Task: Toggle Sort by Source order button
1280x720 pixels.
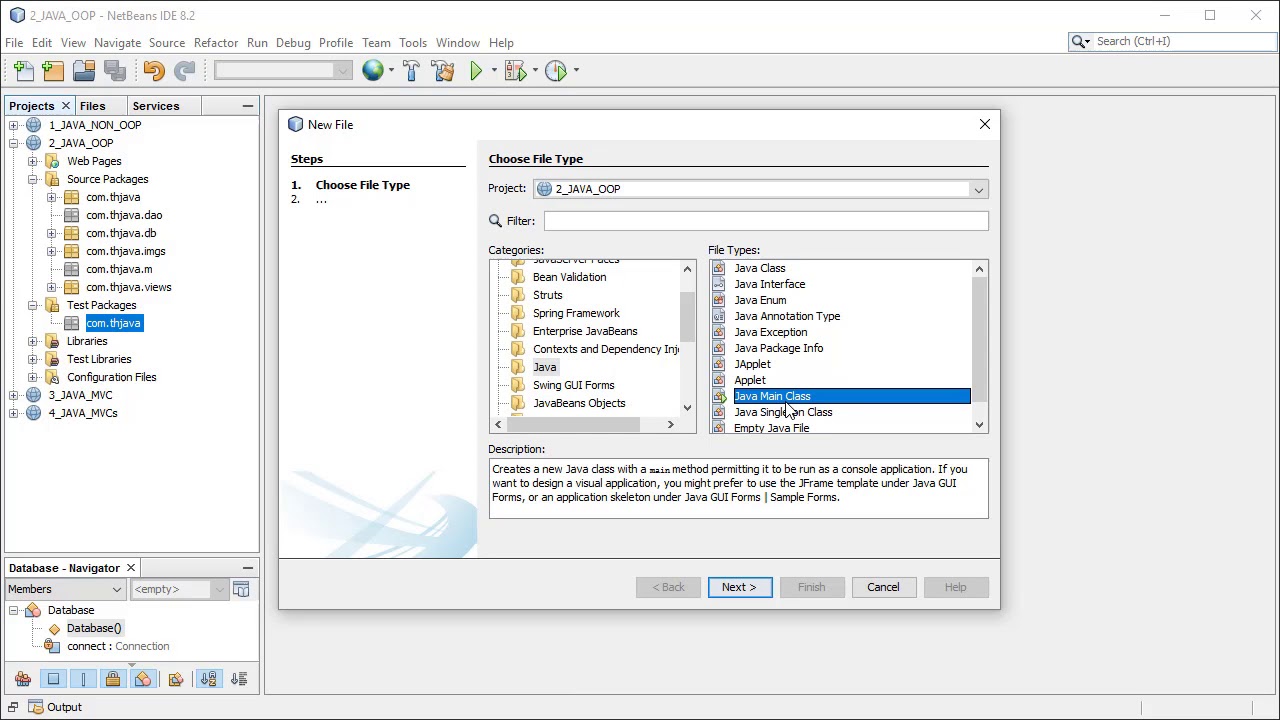Action: 239,679
